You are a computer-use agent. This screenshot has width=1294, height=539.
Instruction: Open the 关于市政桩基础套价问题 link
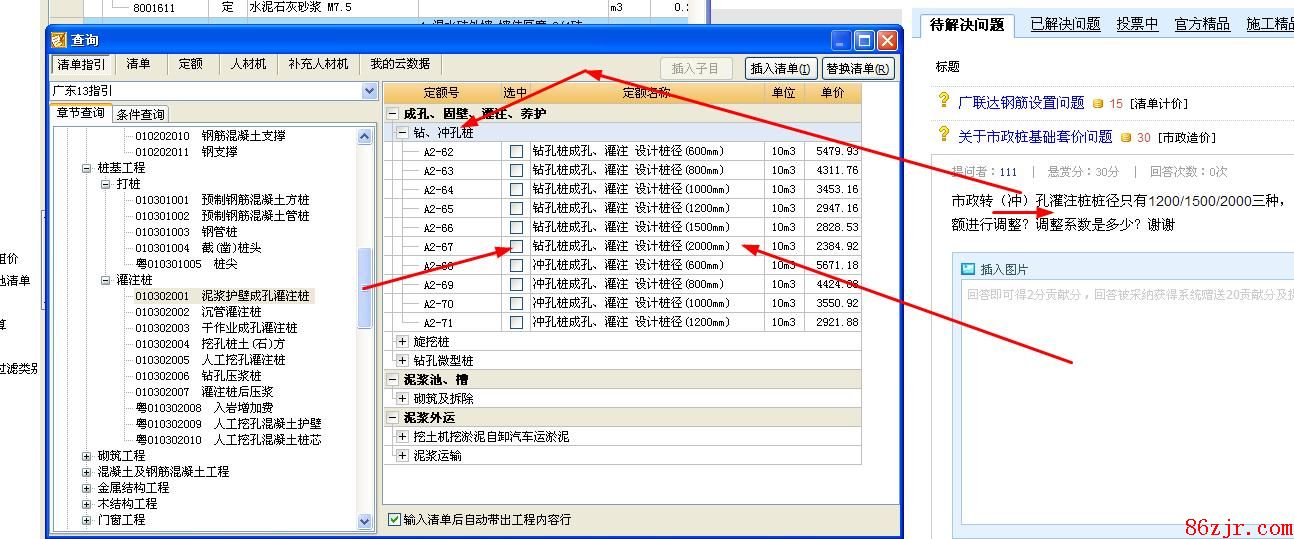click(x=1035, y=137)
